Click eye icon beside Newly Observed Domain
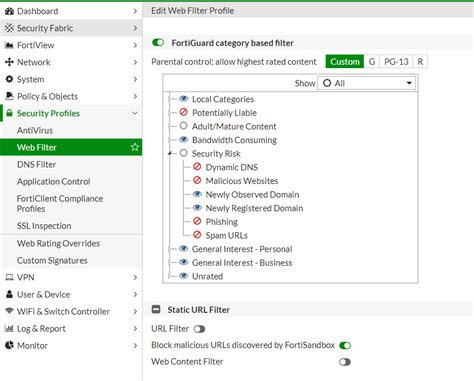The height and width of the screenshot is (381, 474). tap(197, 194)
